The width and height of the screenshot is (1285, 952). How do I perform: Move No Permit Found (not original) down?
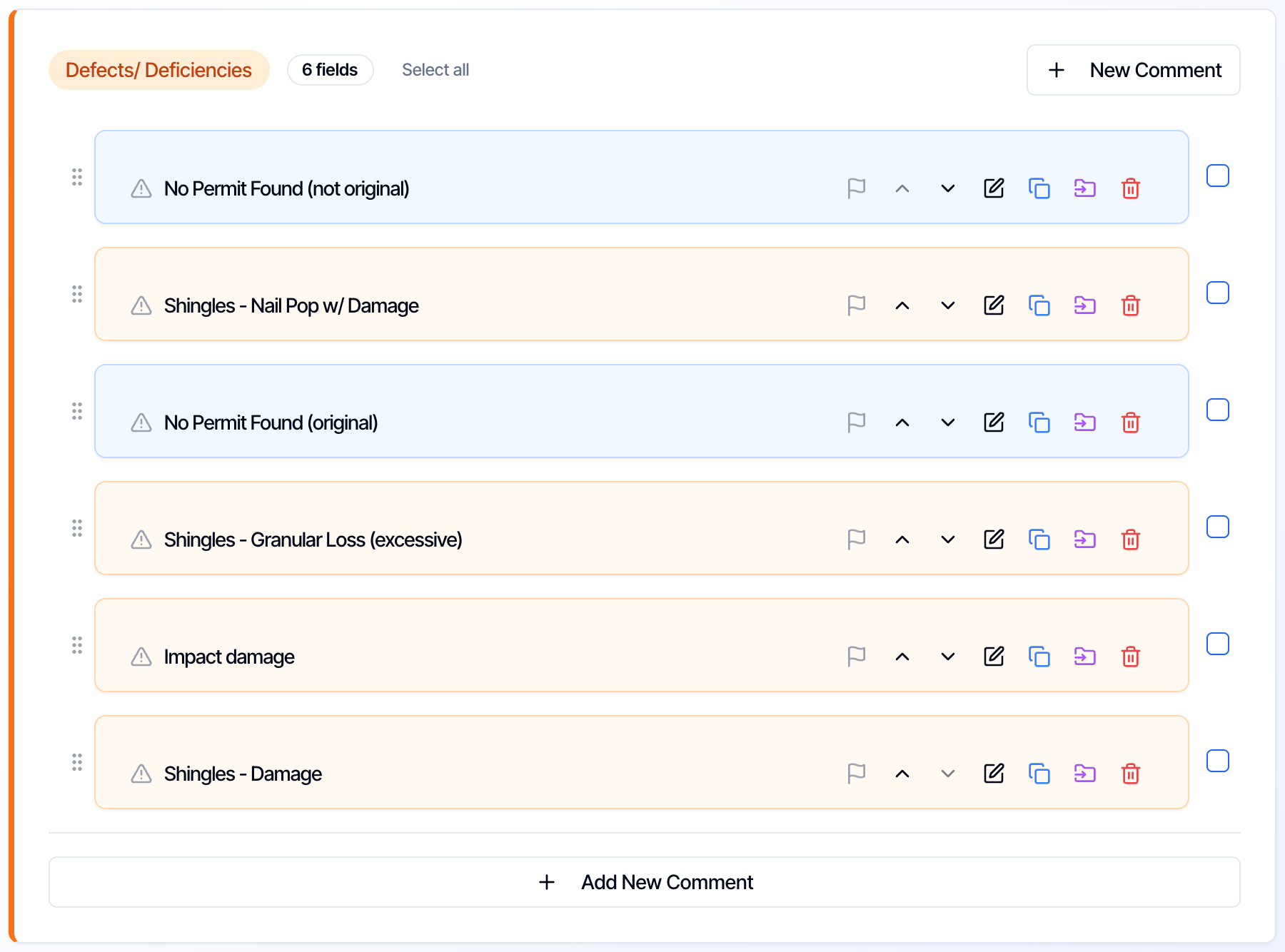point(948,188)
